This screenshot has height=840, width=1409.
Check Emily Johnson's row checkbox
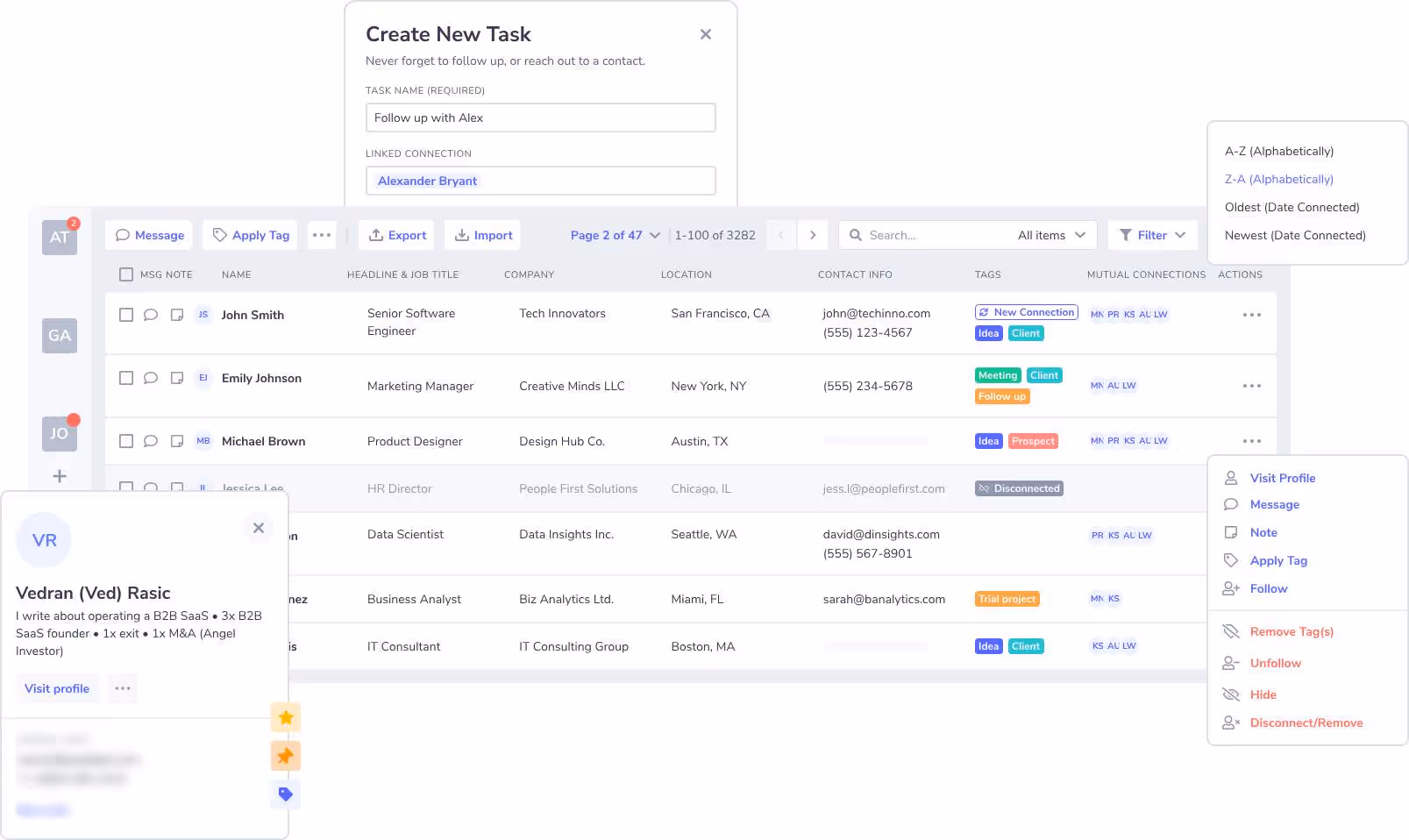[126, 378]
